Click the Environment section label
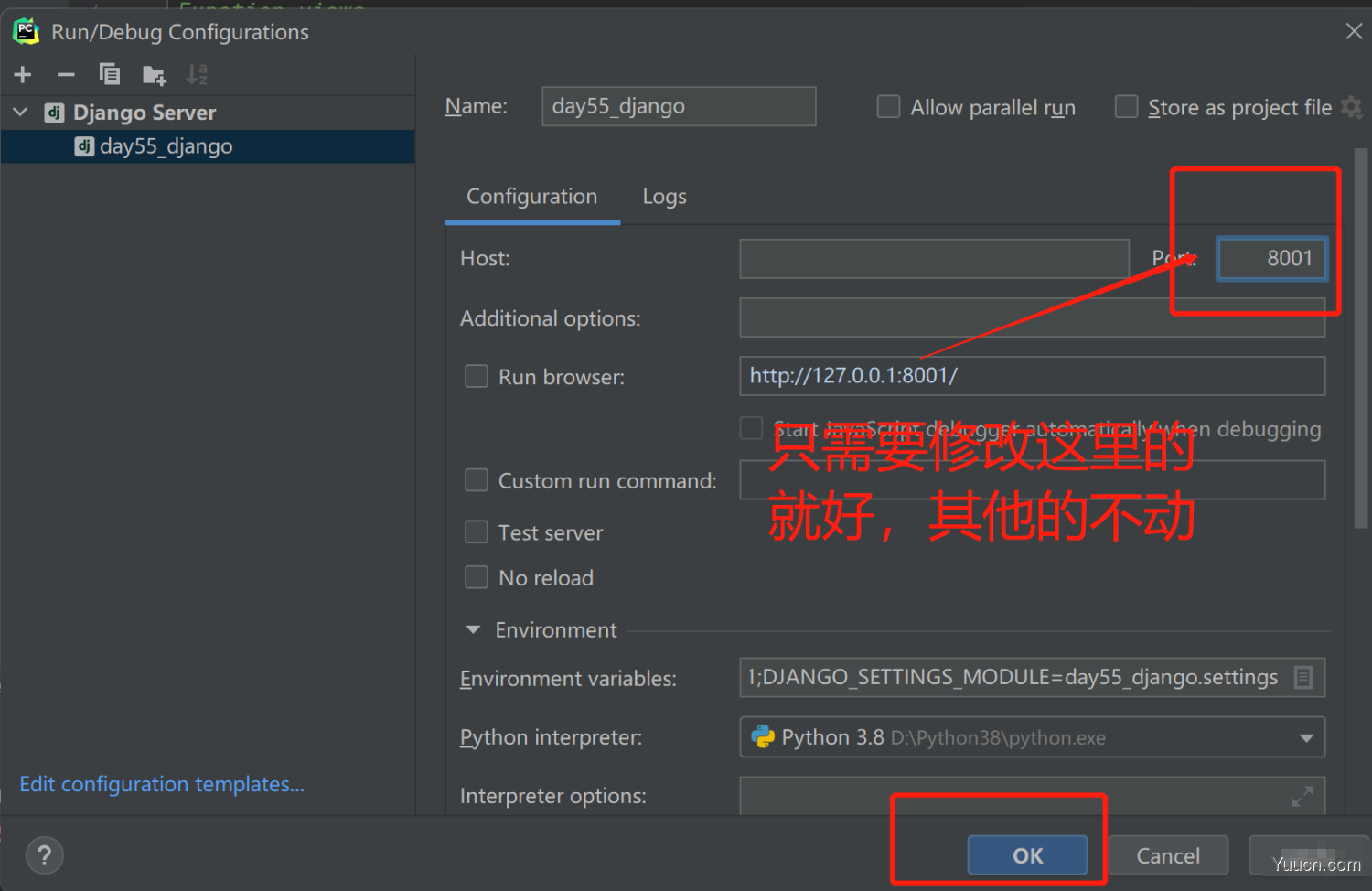The height and width of the screenshot is (891, 1372). click(556, 629)
